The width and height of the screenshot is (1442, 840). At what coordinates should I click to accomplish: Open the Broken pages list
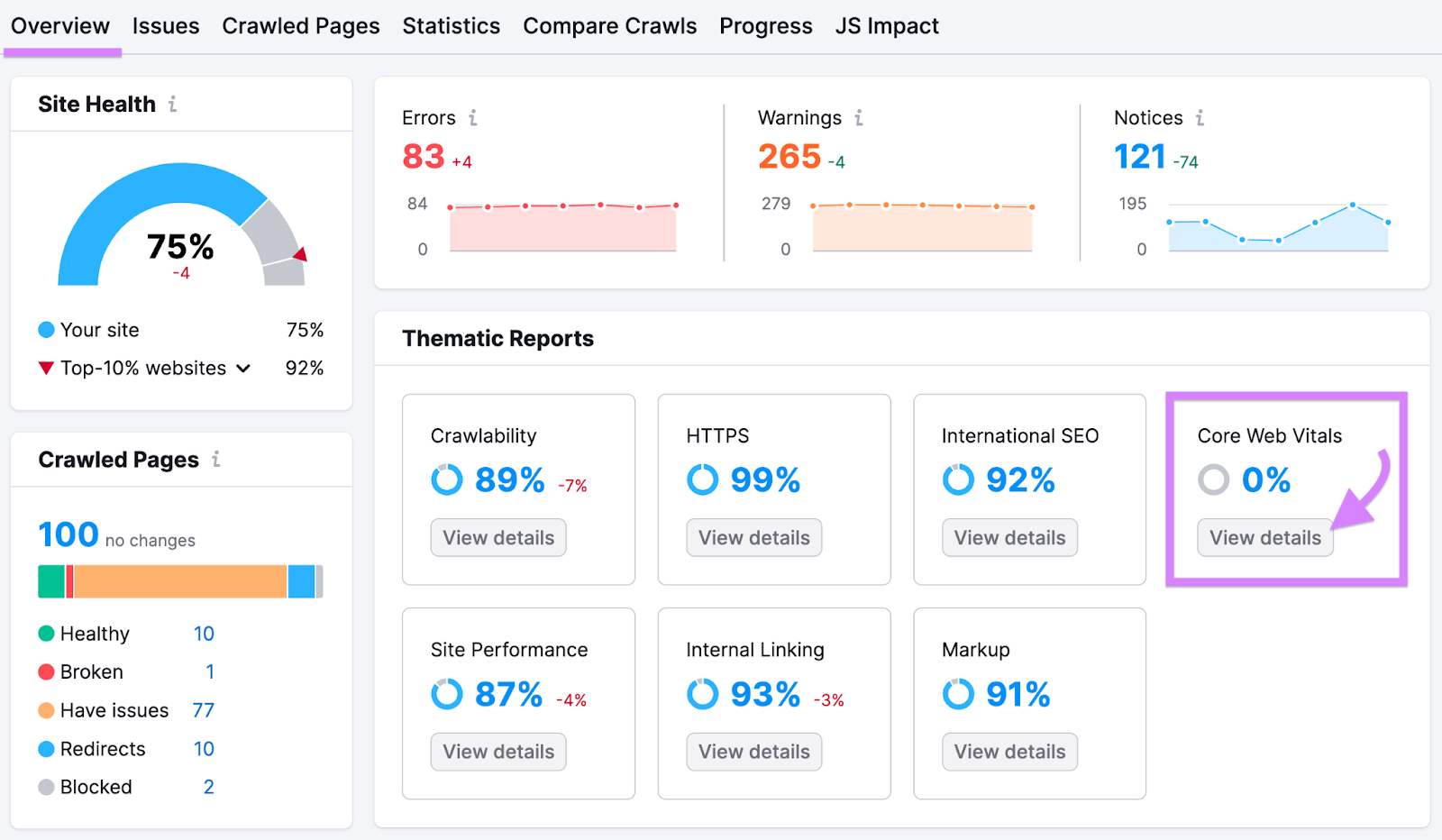tap(209, 671)
